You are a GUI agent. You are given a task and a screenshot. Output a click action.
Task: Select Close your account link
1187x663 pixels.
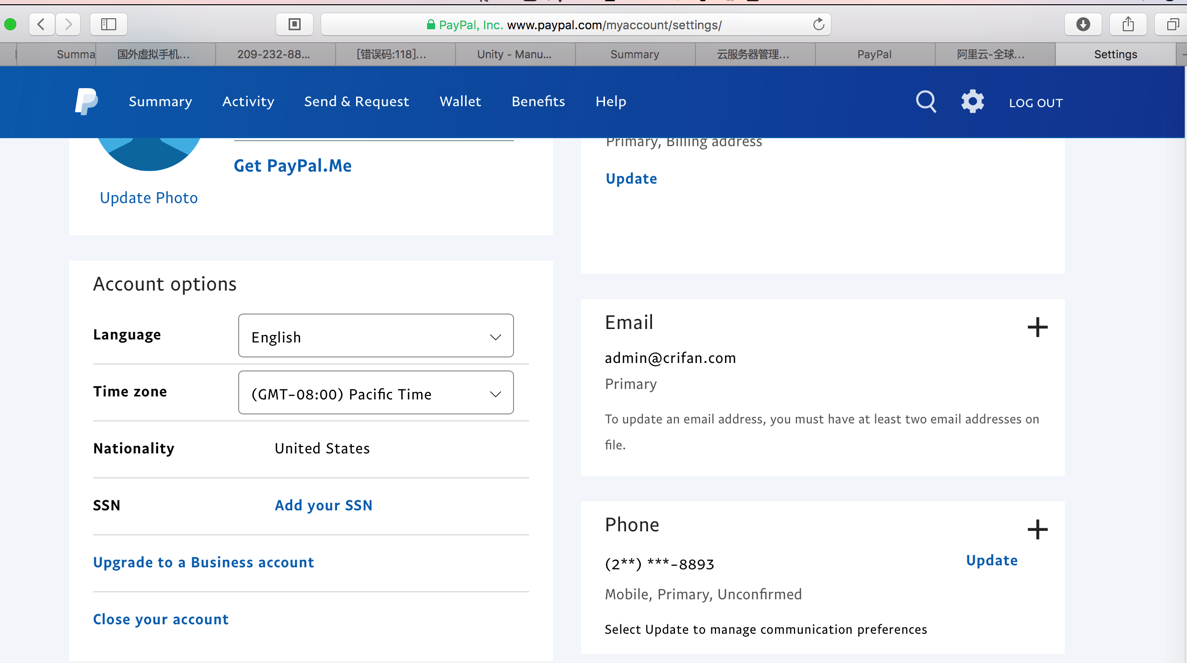click(161, 619)
